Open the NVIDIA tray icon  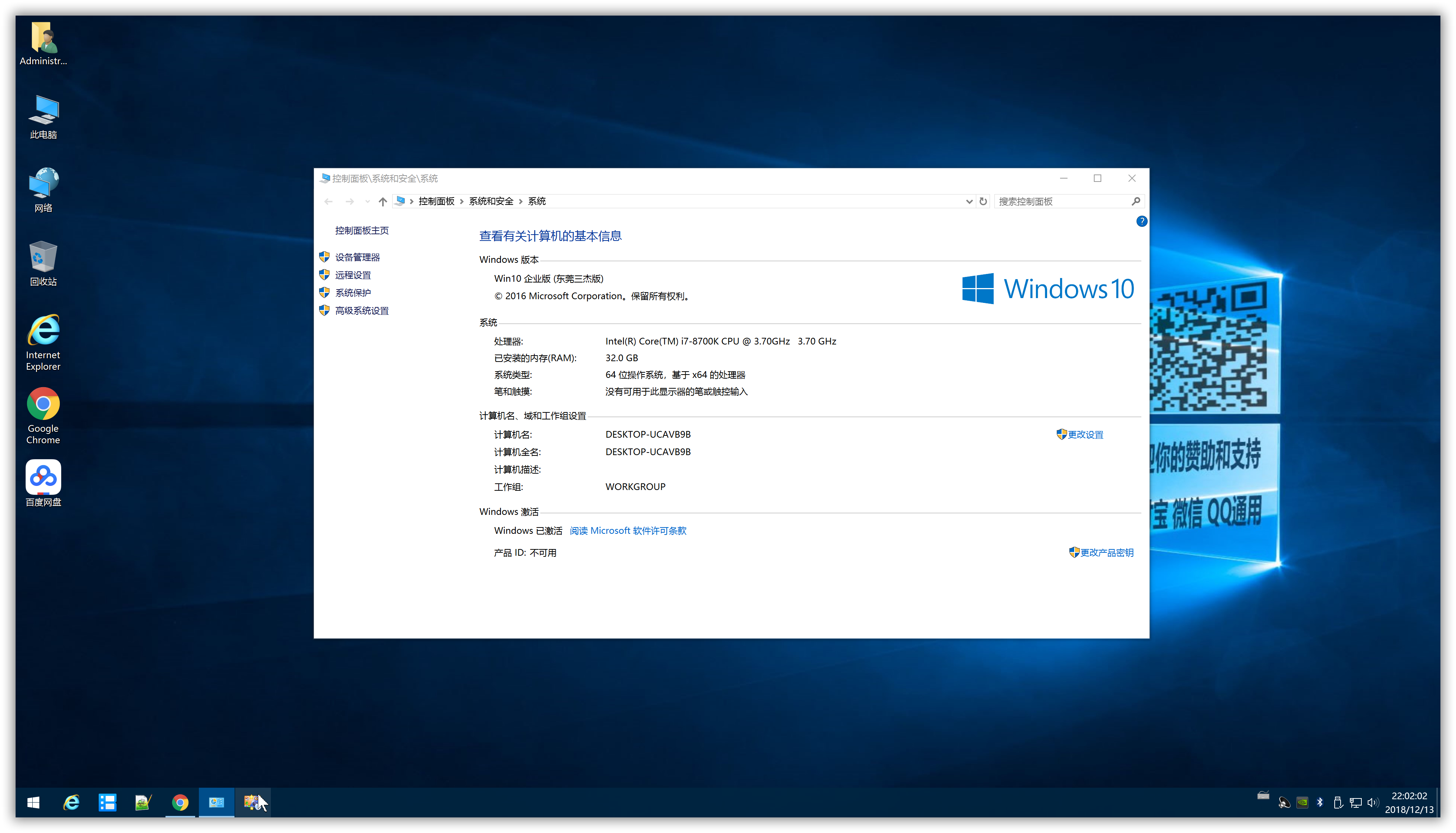(x=1302, y=802)
